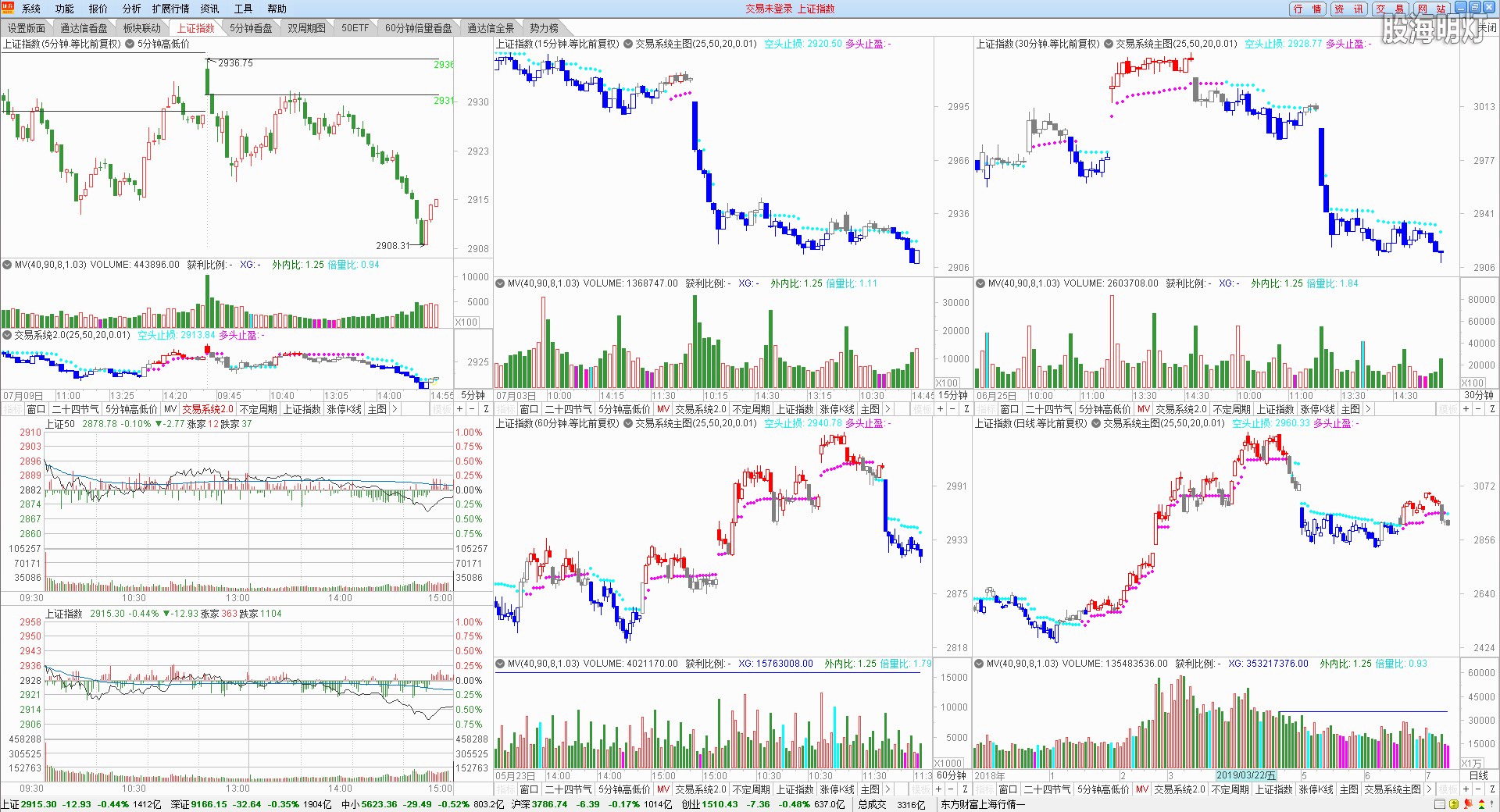
Task: Select 交易系统2.0 in 5-minute chart toolbar
Action: pyautogui.click(x=208, y=409)
